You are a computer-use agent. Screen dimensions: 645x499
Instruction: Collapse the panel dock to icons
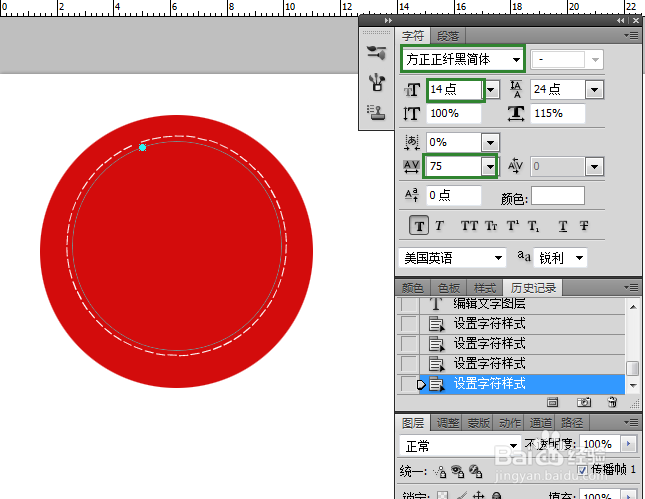(620, 21)
